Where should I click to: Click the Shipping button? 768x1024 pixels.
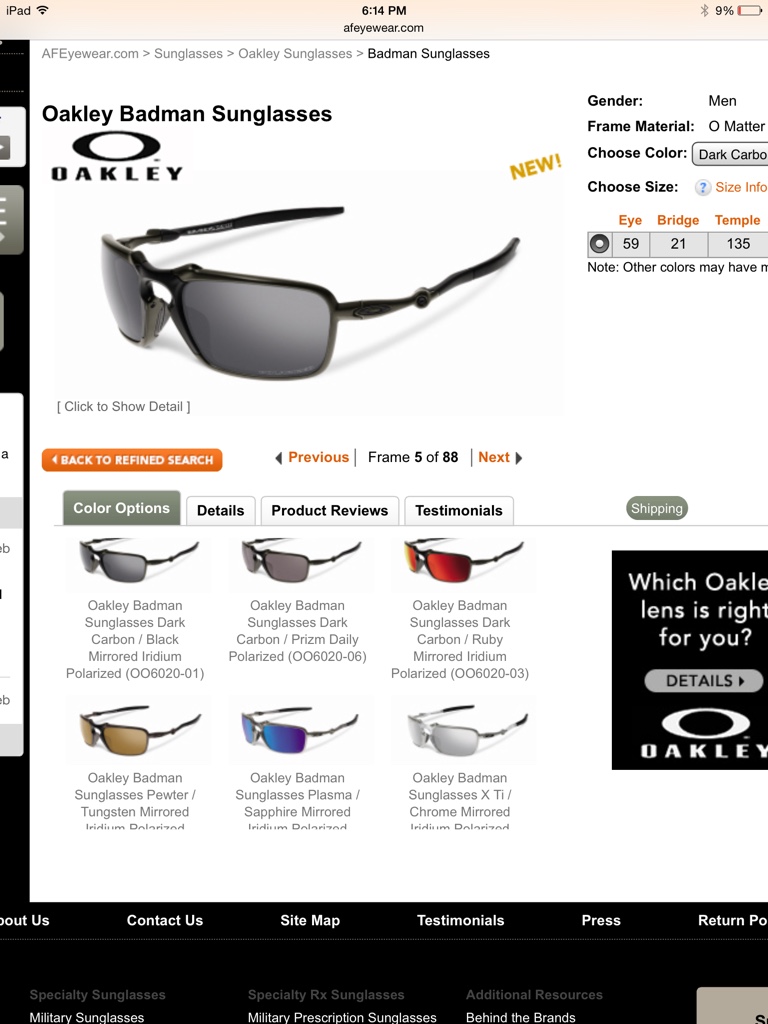657,509
